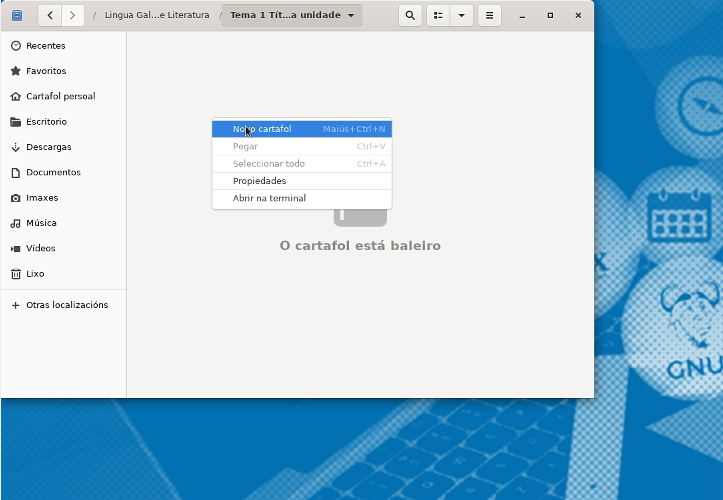Click the Favoritos star icon
The height and width of the screenshot is (500, 723).
point(15,71)
